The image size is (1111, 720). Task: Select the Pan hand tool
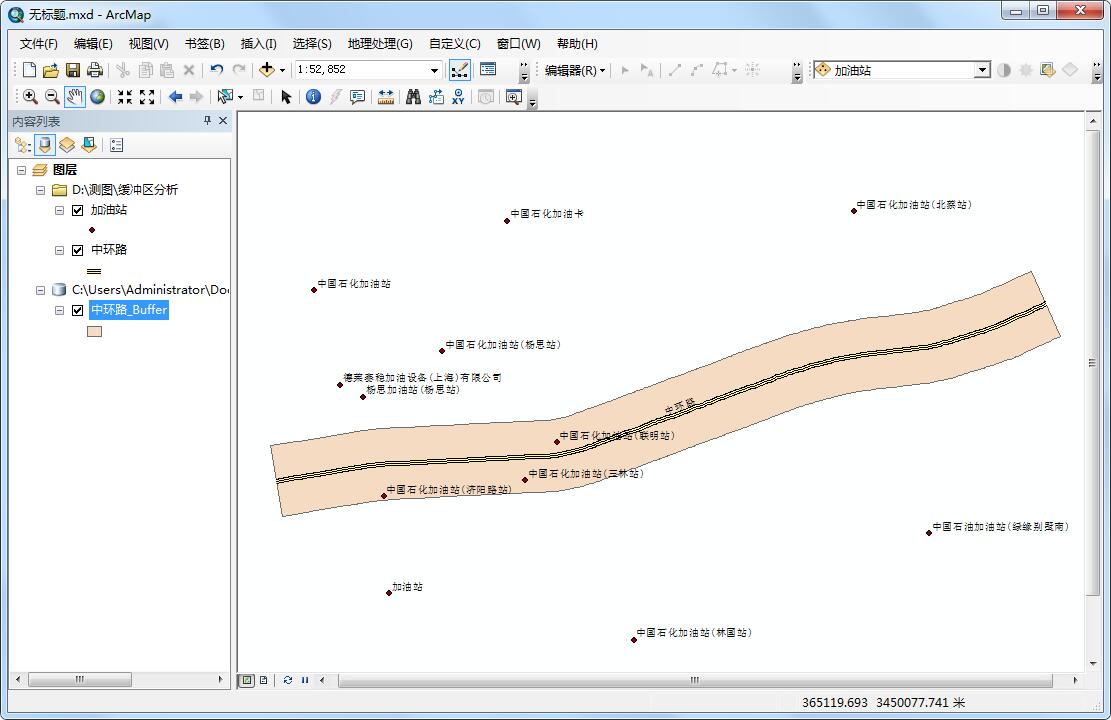[74, 96]
